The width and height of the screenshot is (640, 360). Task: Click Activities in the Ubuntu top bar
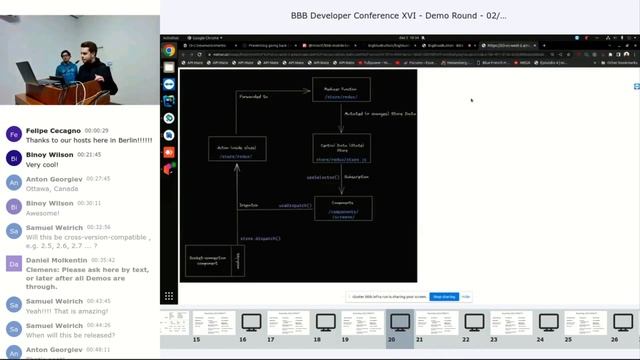(171, 38)
